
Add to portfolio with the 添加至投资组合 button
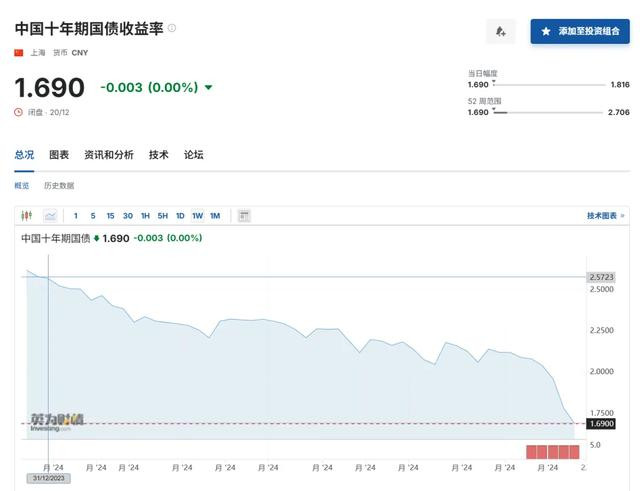(580, 31)
